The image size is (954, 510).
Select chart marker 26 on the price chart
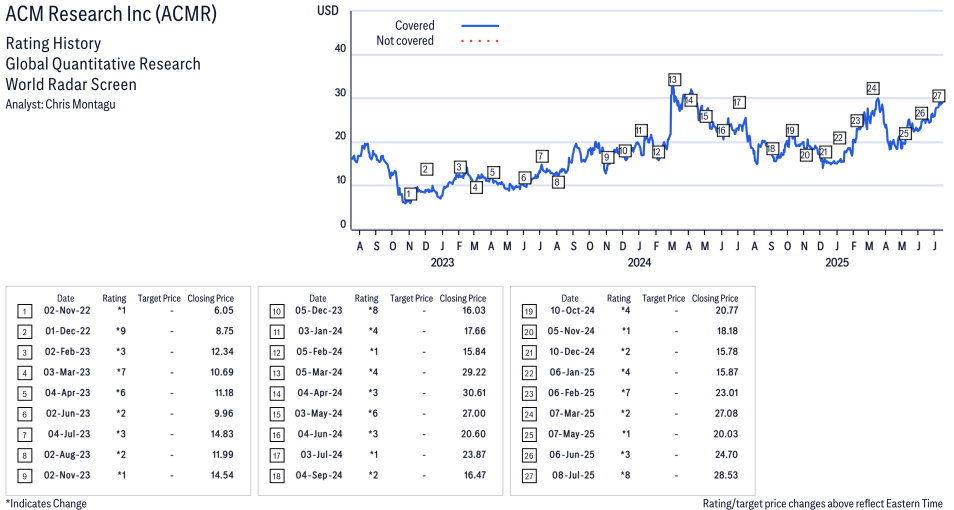coord(921,113)
